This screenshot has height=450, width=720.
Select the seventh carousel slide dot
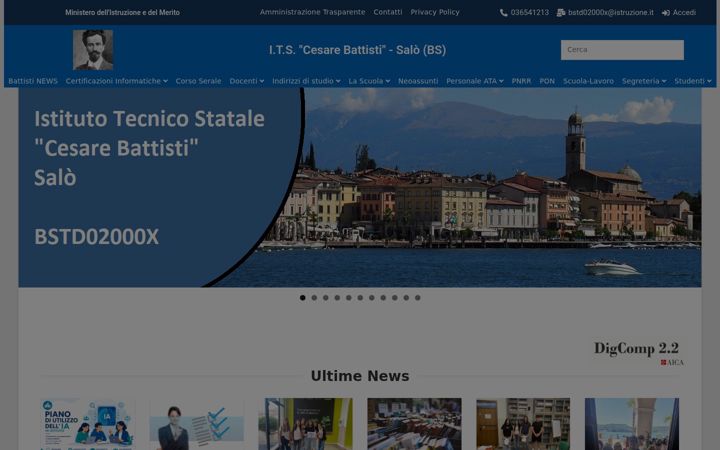(371, 298)
